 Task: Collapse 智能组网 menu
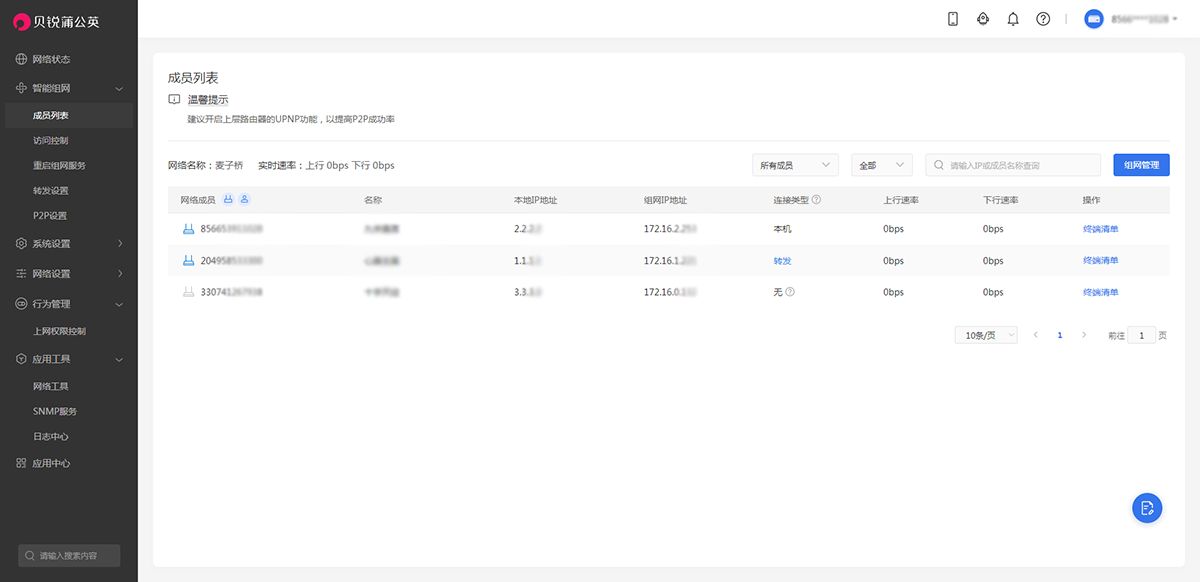[119, 89]
